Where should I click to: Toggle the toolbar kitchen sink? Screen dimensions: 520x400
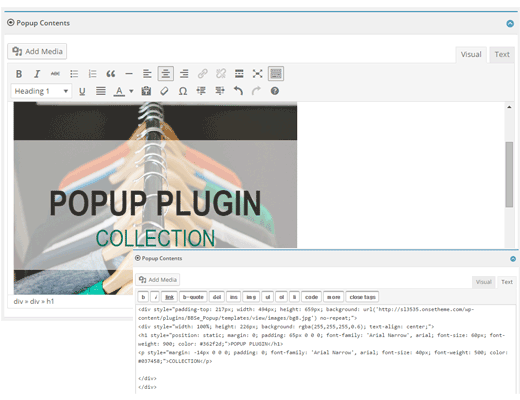[x=276, y=74]
